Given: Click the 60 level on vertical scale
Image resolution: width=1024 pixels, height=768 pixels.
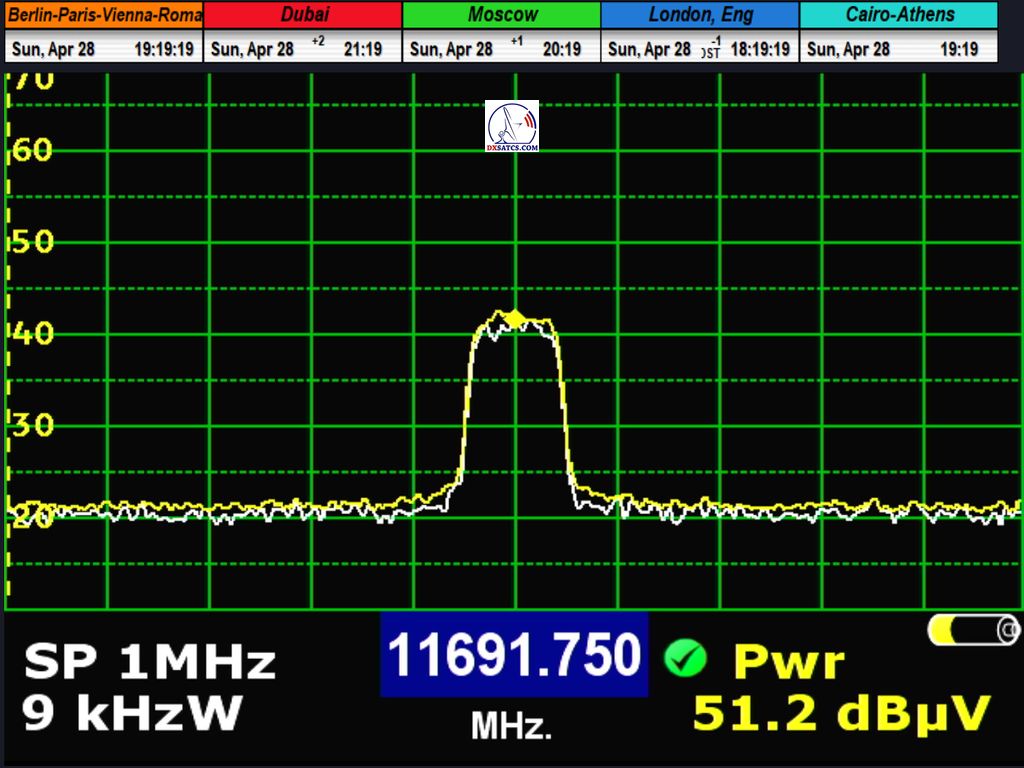Looking at the screenshot, I should coord(32,151).
